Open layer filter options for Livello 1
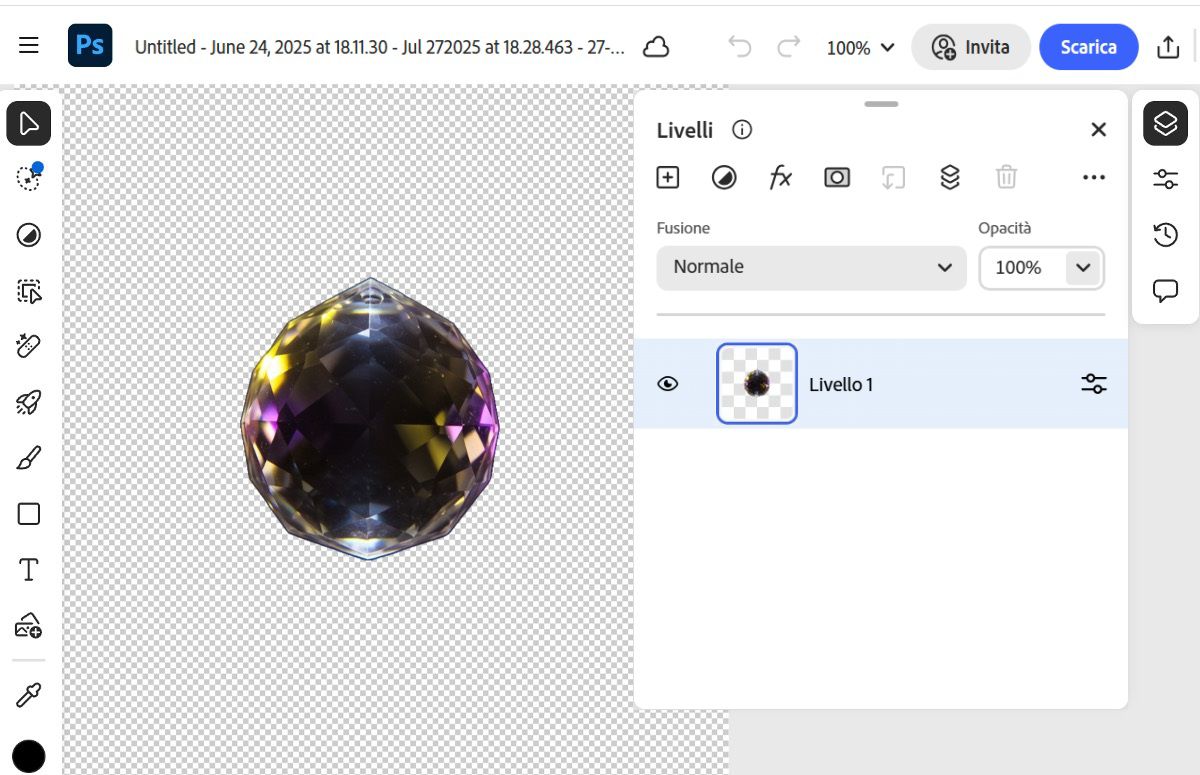This screenshot has height=775, width=1200. tap(1093, 383)
